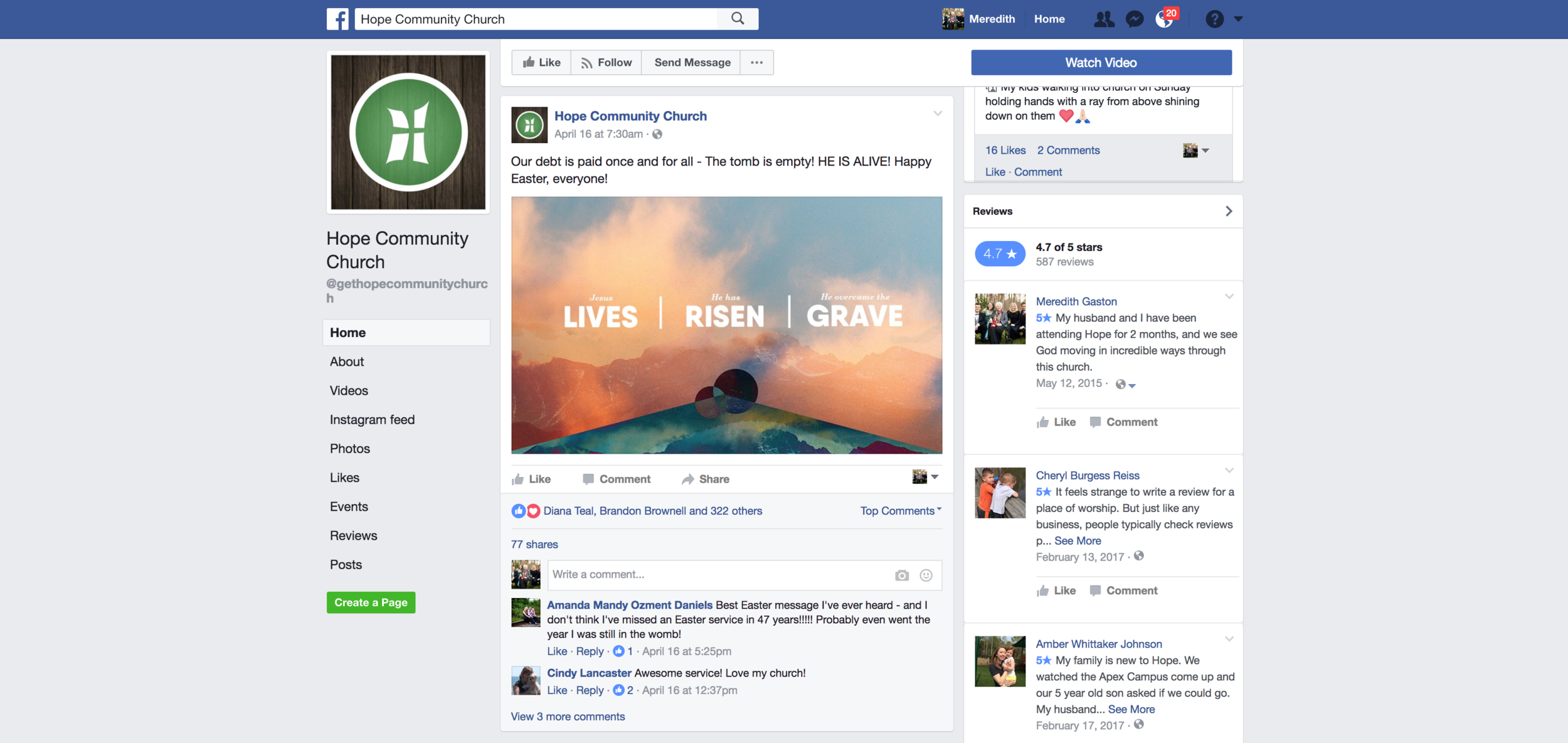Open the Messenger icon
Image resolution: width=1568 pixels, height=743 pixels.
click(1134, 19)
